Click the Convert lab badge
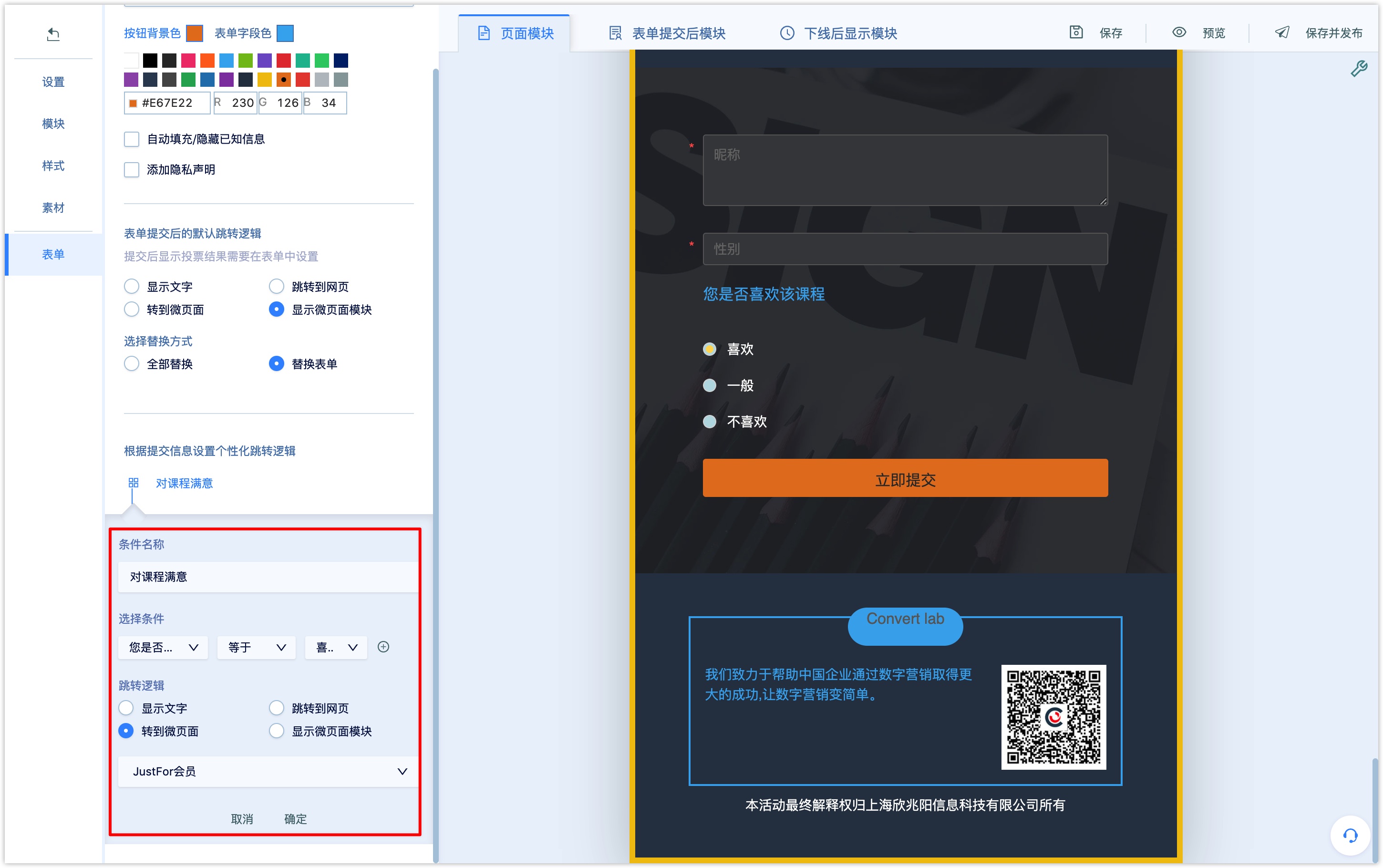The width and height of the screenshot is (1383, 868). click(x=905, y=626)
